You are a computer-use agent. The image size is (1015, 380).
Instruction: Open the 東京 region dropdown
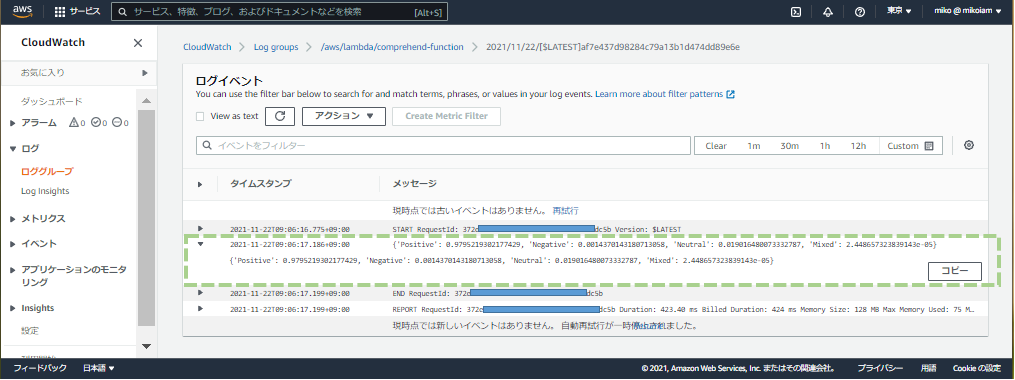898,11
